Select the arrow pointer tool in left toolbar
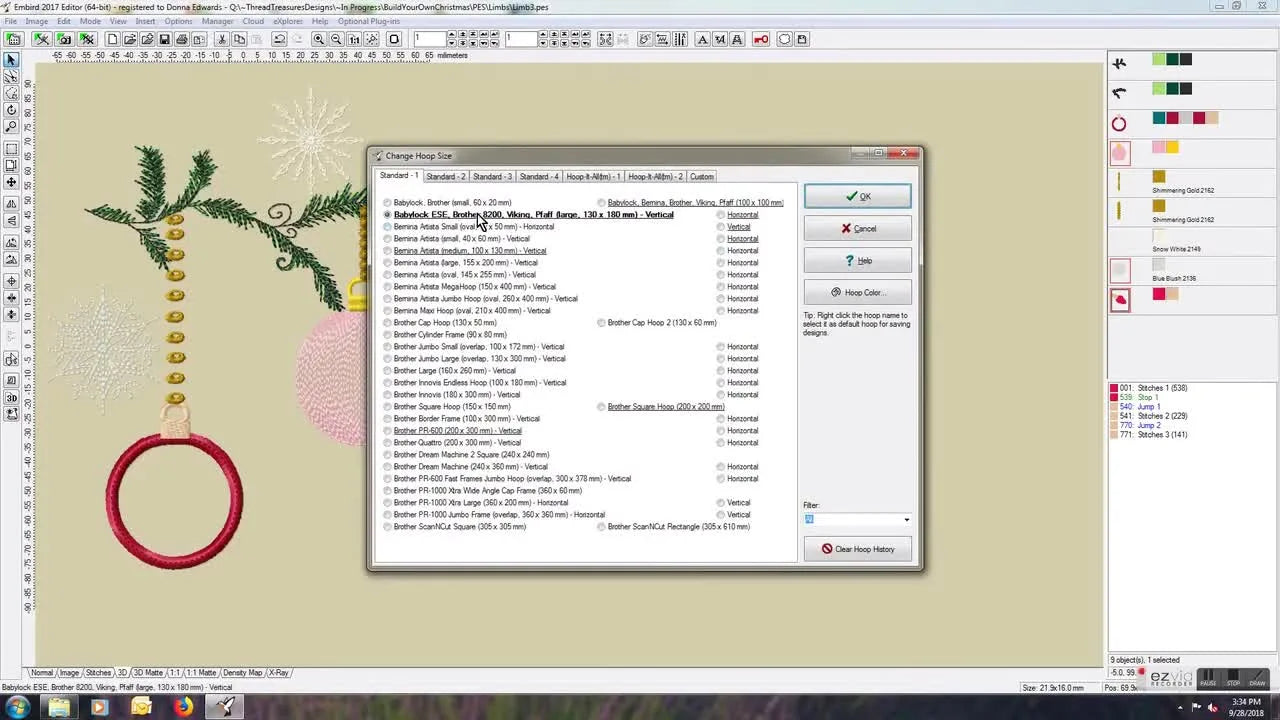Viewport: 1280px width, 720px height. [x=11, y=61]
